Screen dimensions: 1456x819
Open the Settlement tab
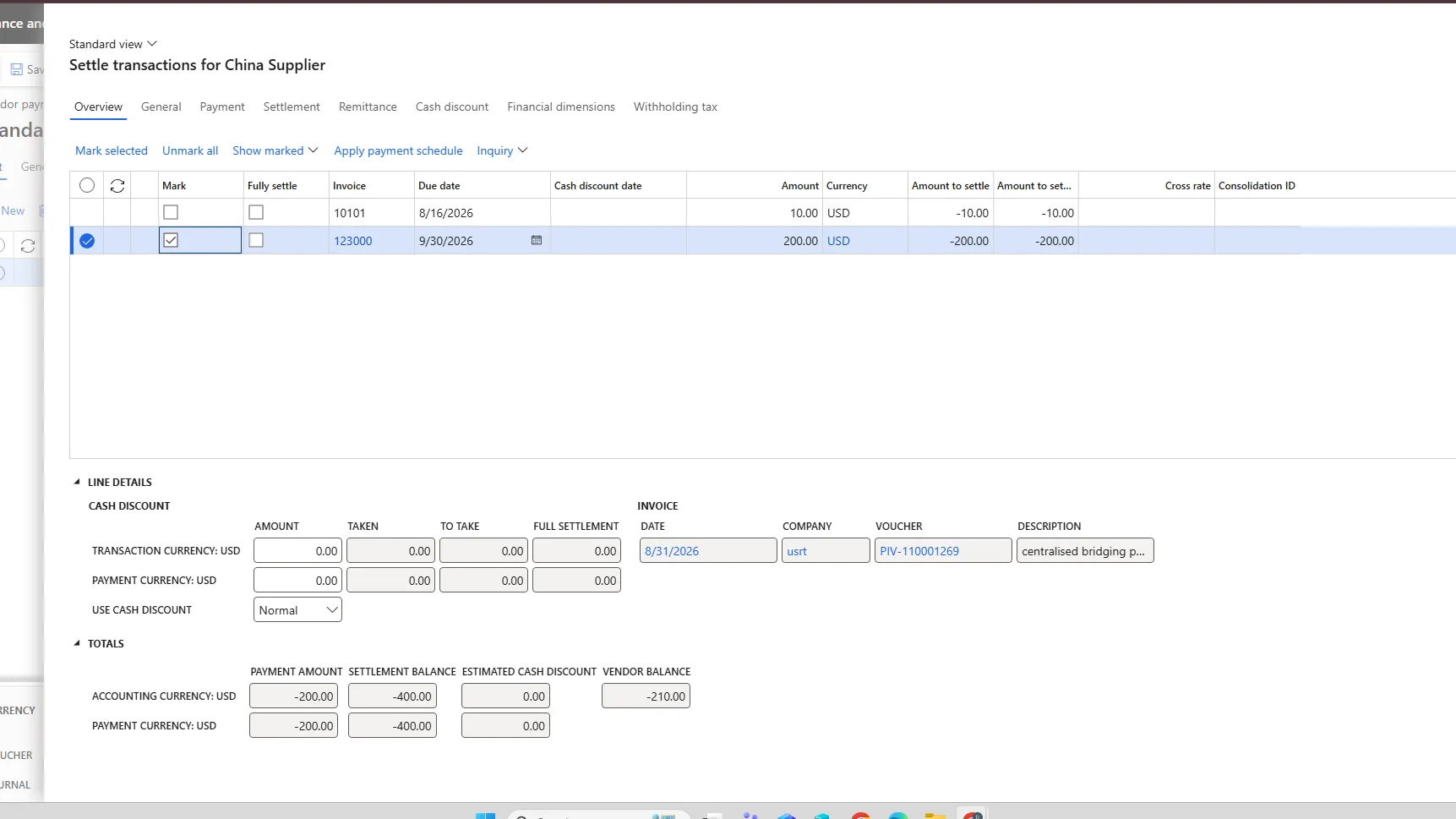(292, 107)
